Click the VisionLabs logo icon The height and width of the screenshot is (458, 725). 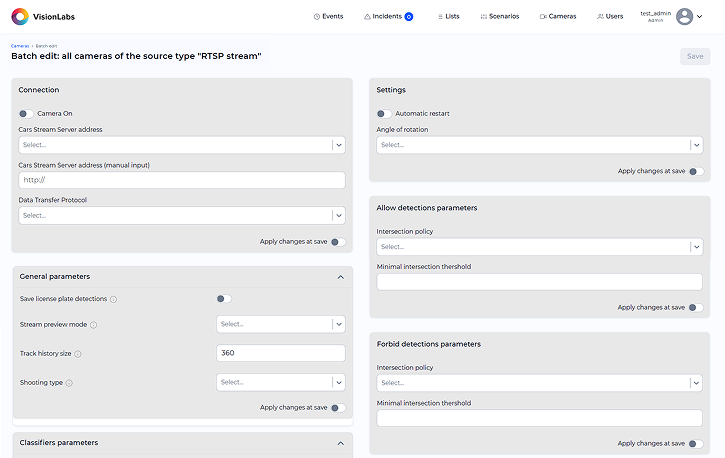tap(19, 17)
